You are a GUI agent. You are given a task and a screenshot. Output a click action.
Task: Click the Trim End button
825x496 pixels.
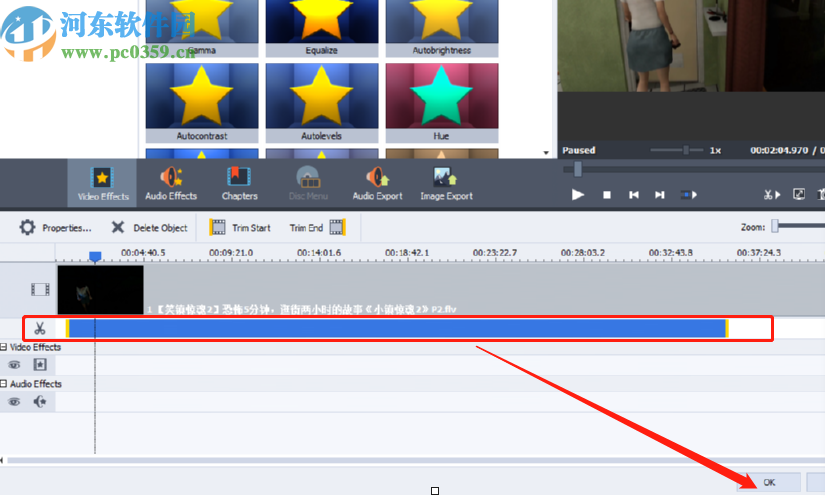click(317, 228)
